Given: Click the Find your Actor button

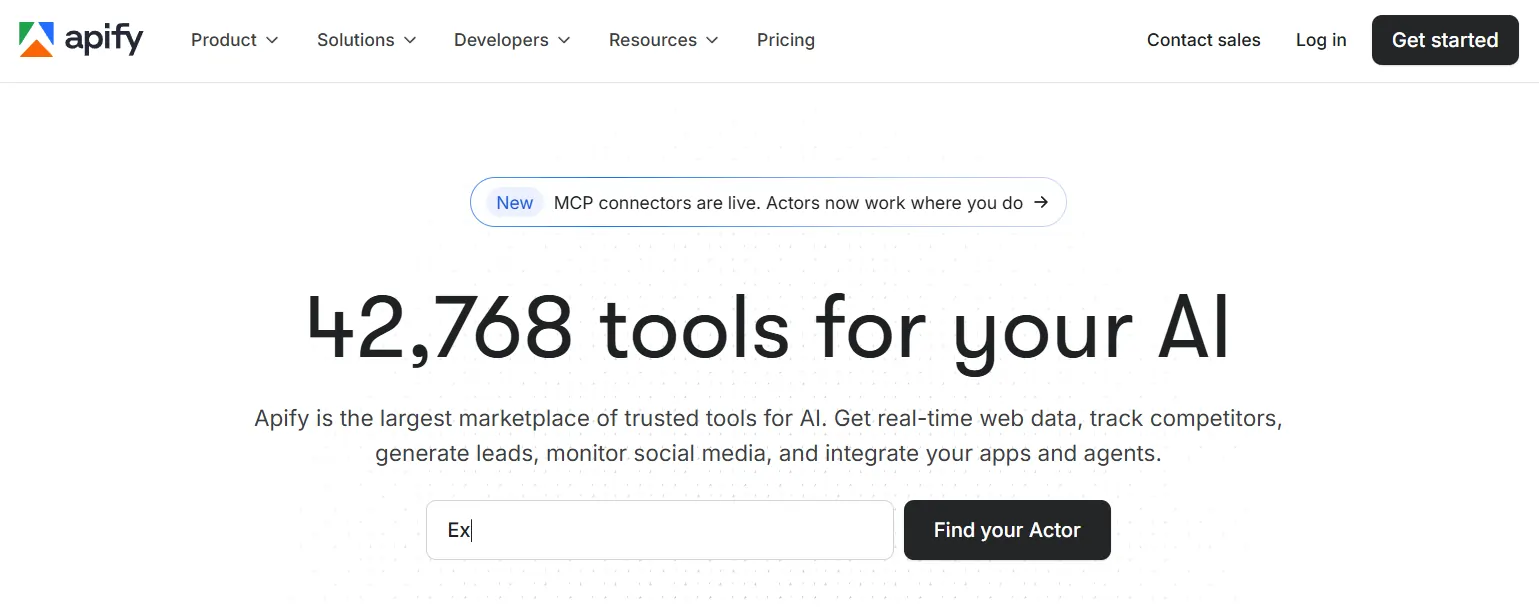Looking at the screenshot, I should pyautogui.click(x=1007, y=530).
